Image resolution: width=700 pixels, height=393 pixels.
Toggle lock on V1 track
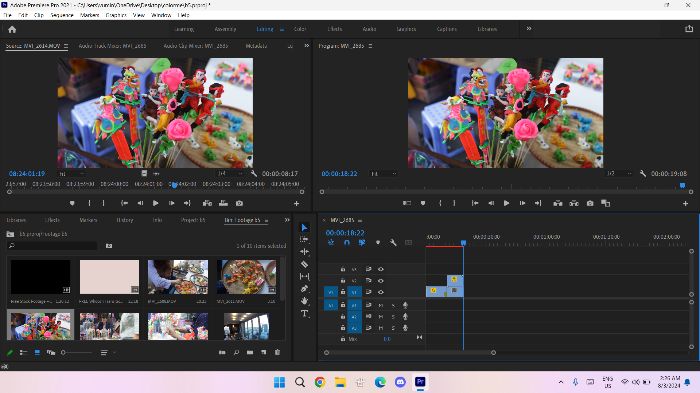coord(343,292)
